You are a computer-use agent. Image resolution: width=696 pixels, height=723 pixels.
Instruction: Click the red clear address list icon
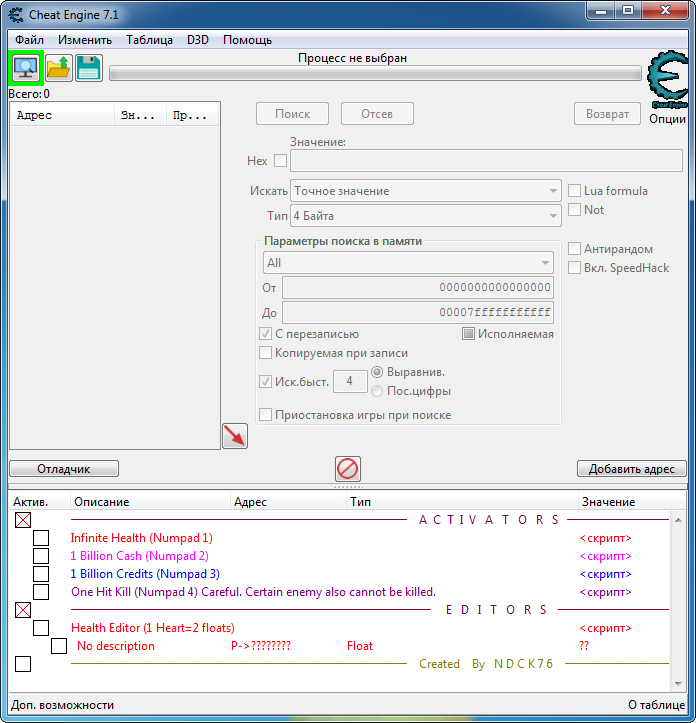[x=347, y=469]
